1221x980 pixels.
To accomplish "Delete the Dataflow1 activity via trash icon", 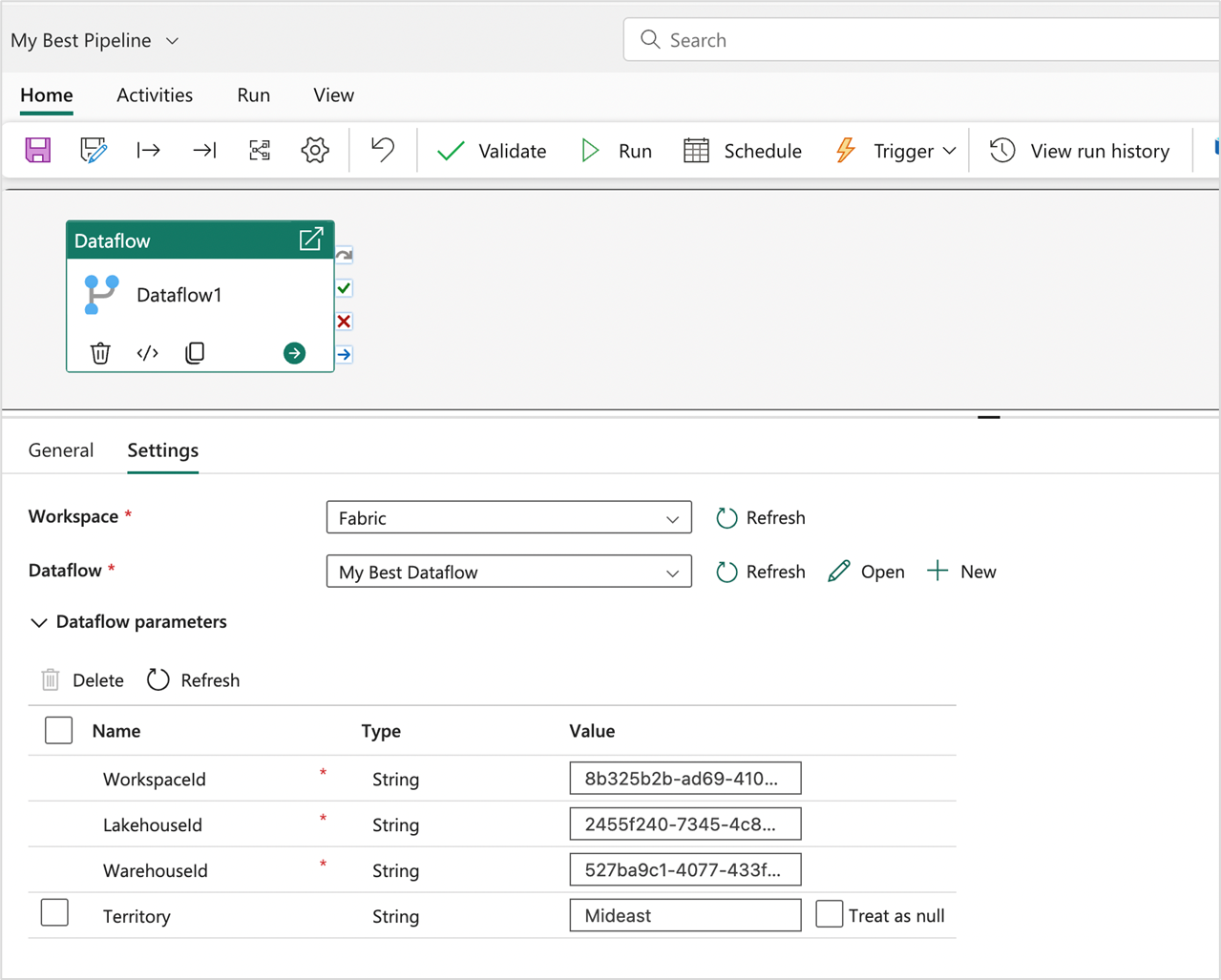I will 99,352.
